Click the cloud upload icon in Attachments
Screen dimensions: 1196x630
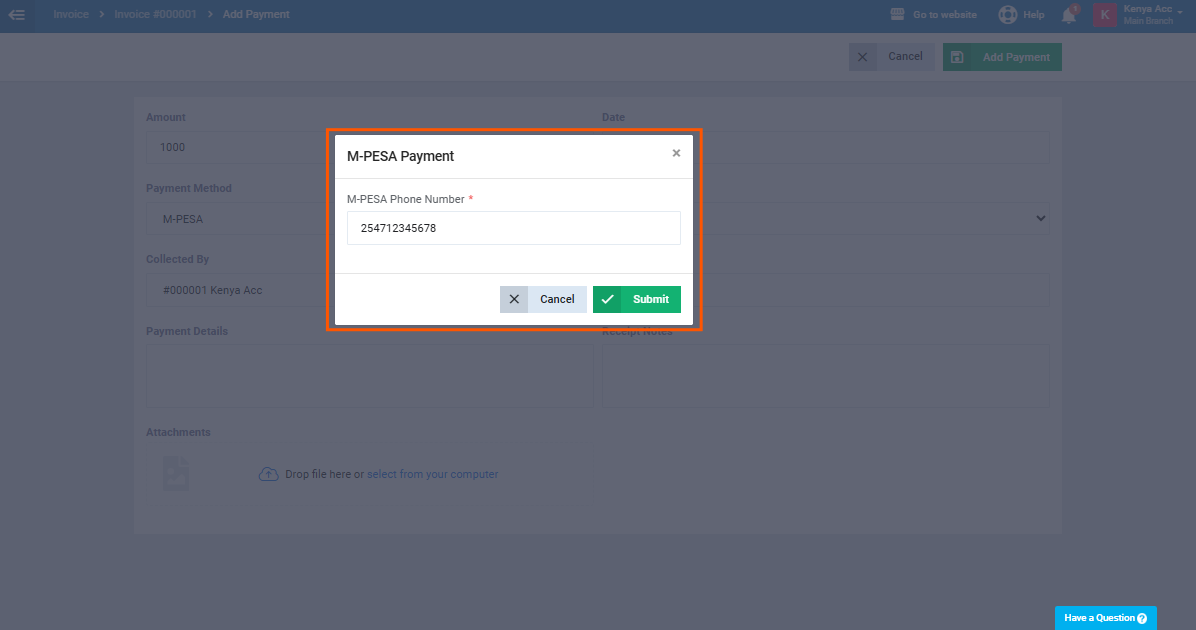(268, 474)
